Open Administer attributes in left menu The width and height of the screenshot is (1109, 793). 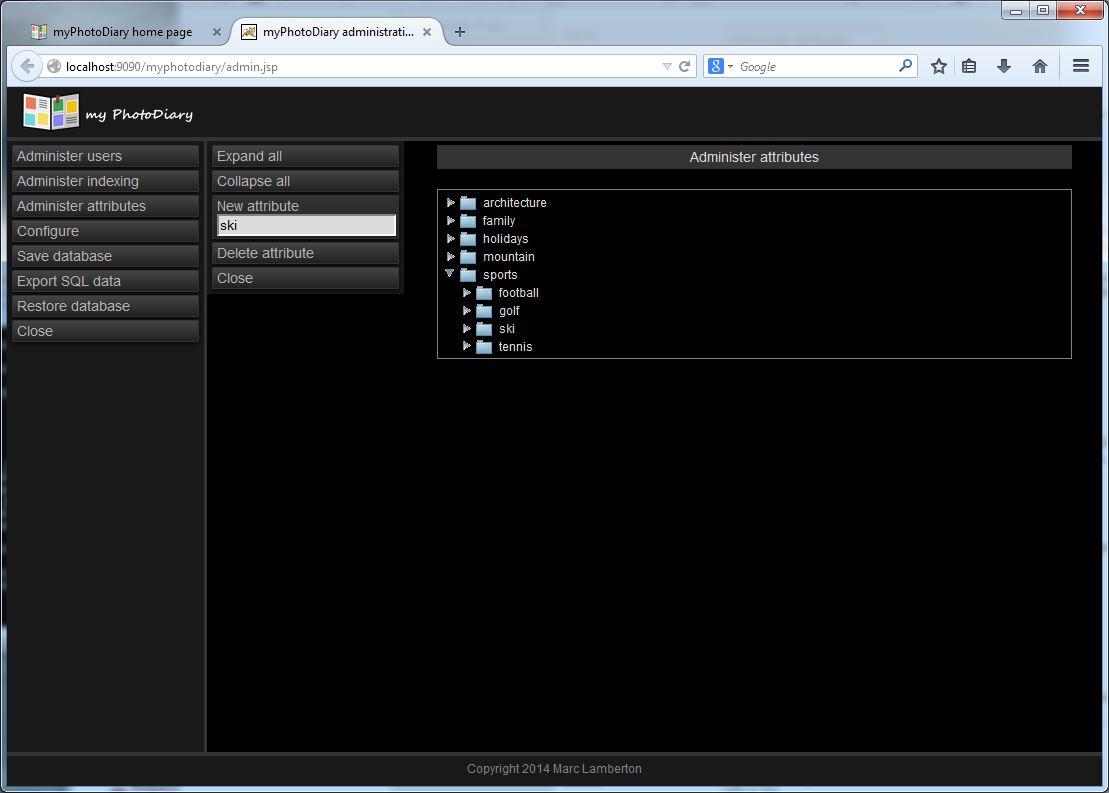105,206
